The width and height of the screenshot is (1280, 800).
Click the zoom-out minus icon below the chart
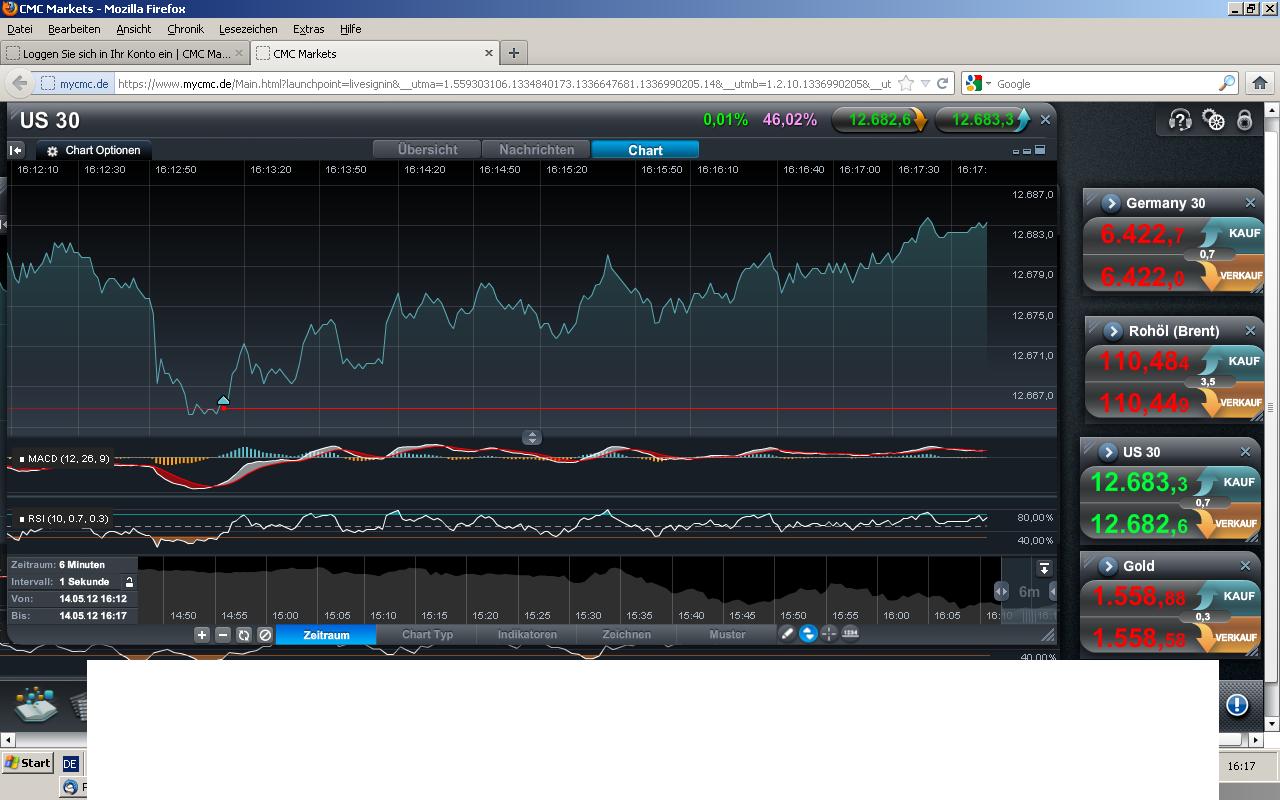click(223, 635)
